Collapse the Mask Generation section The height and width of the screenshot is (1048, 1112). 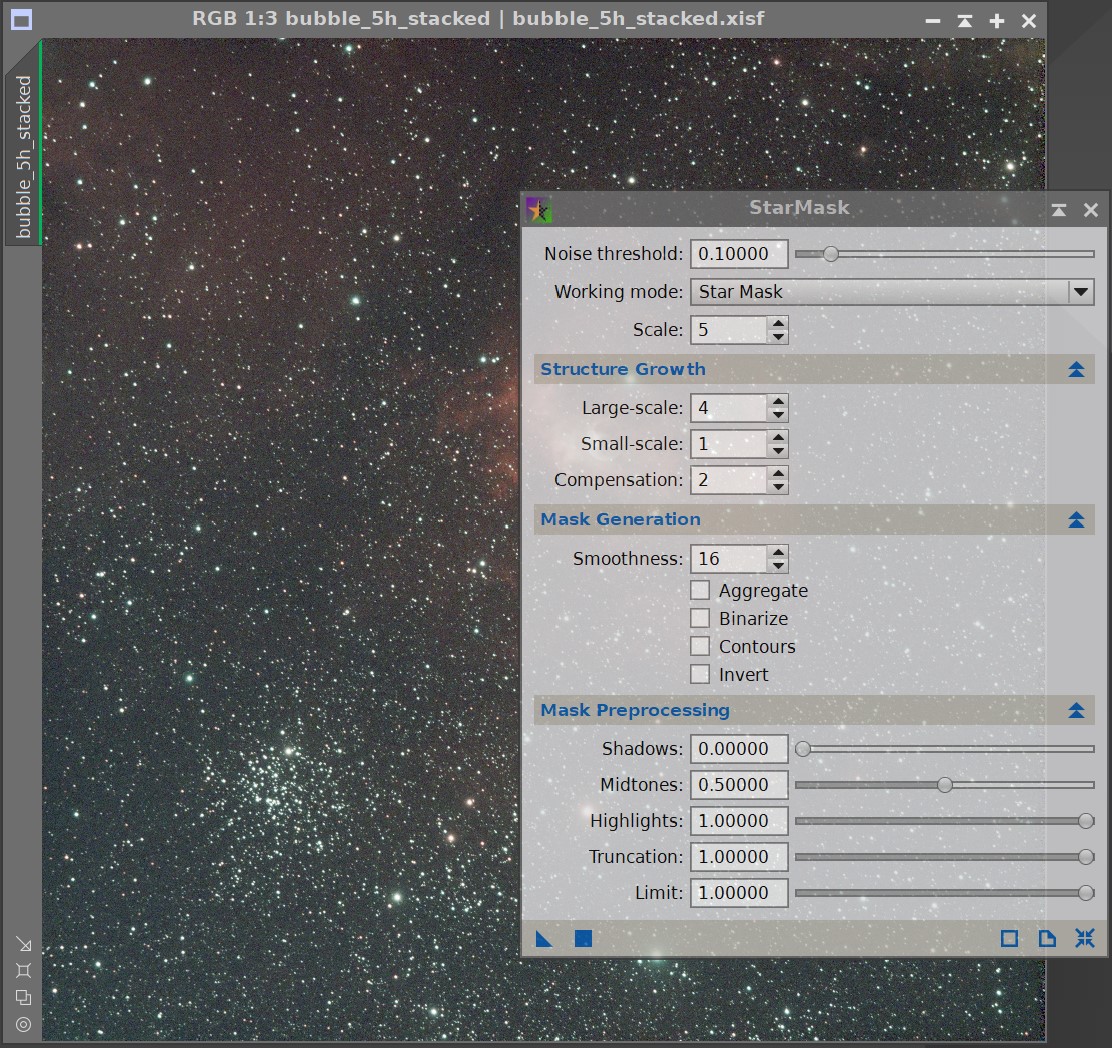point(1076,520)
